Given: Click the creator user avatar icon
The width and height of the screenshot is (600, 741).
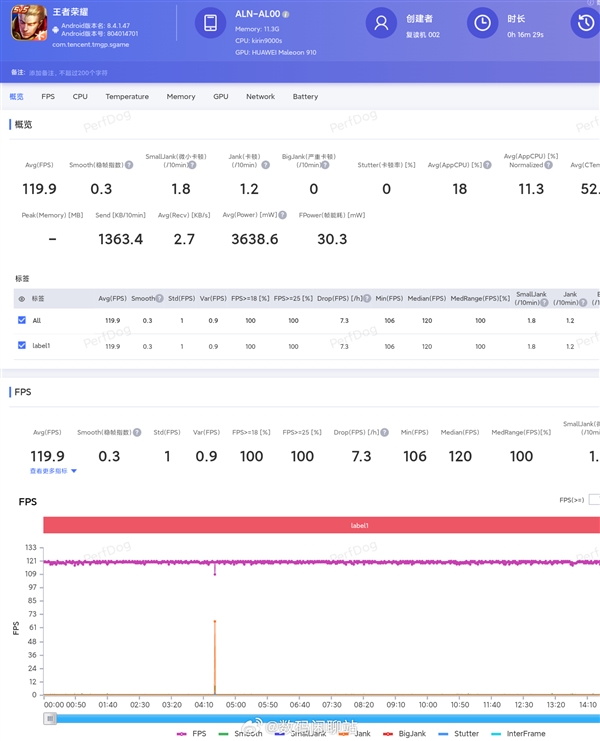Looking at the screenshot, I should [379, 22].
